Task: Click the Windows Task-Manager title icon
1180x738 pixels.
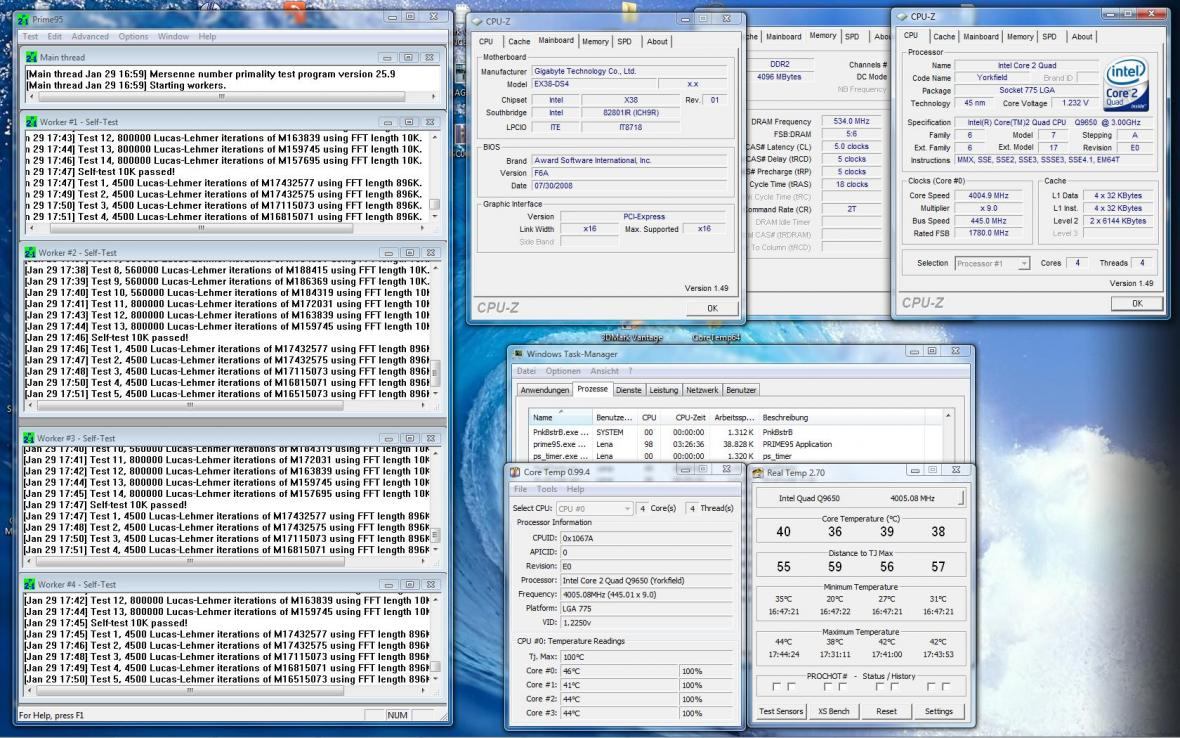Action: tap(519, 354)
